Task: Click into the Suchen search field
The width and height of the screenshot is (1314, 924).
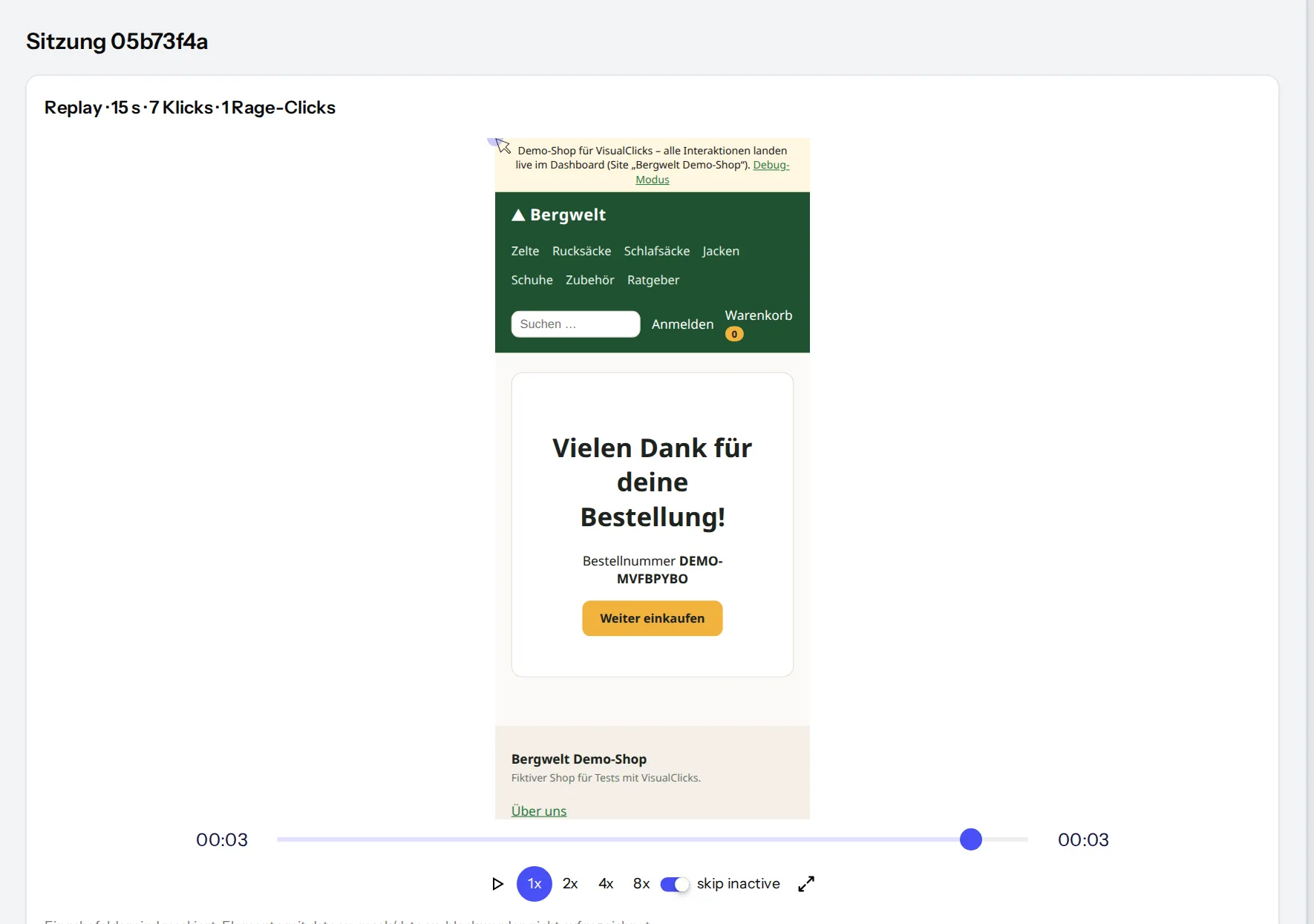Action: tap(575, 324)
